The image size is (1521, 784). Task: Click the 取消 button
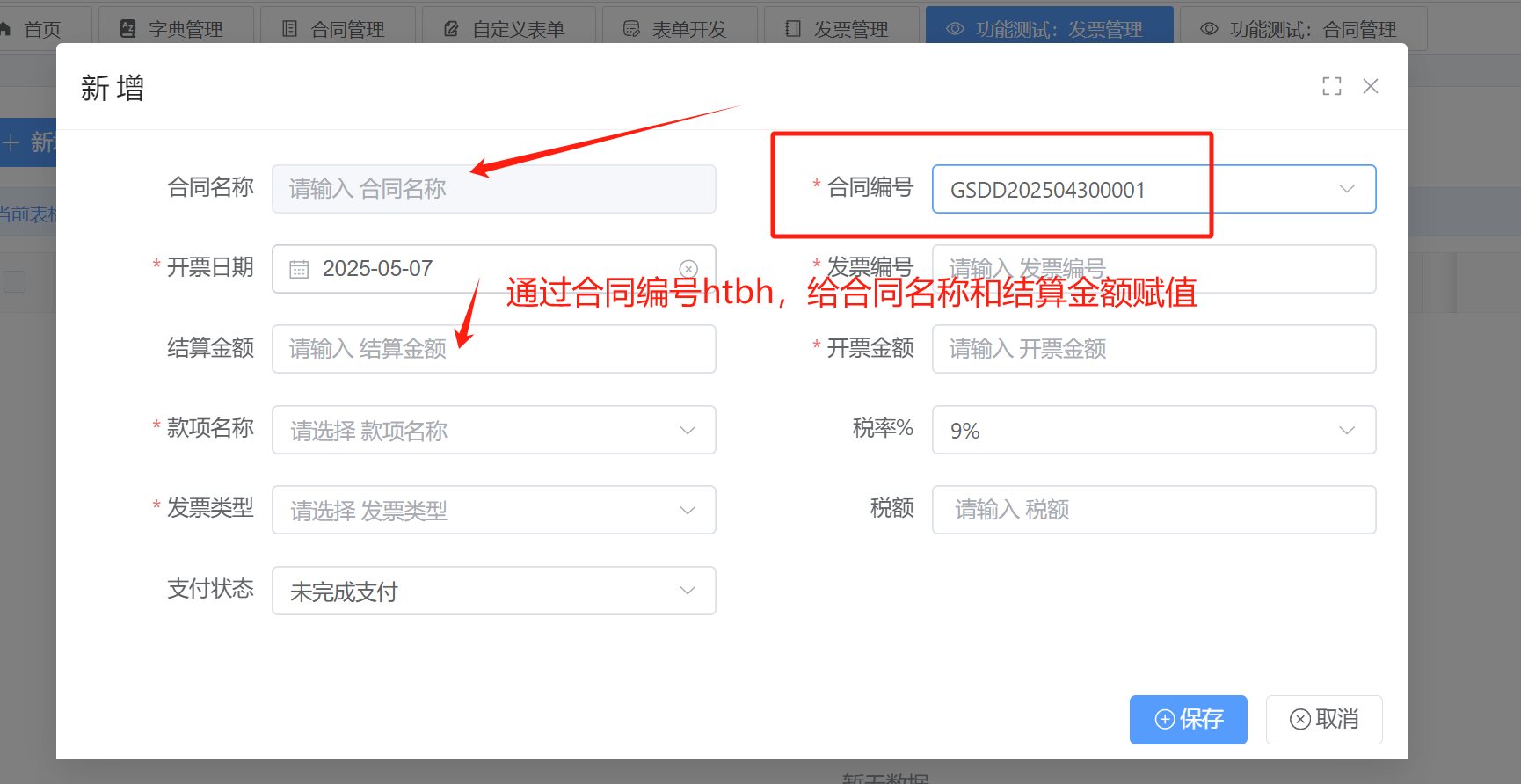1323,719
